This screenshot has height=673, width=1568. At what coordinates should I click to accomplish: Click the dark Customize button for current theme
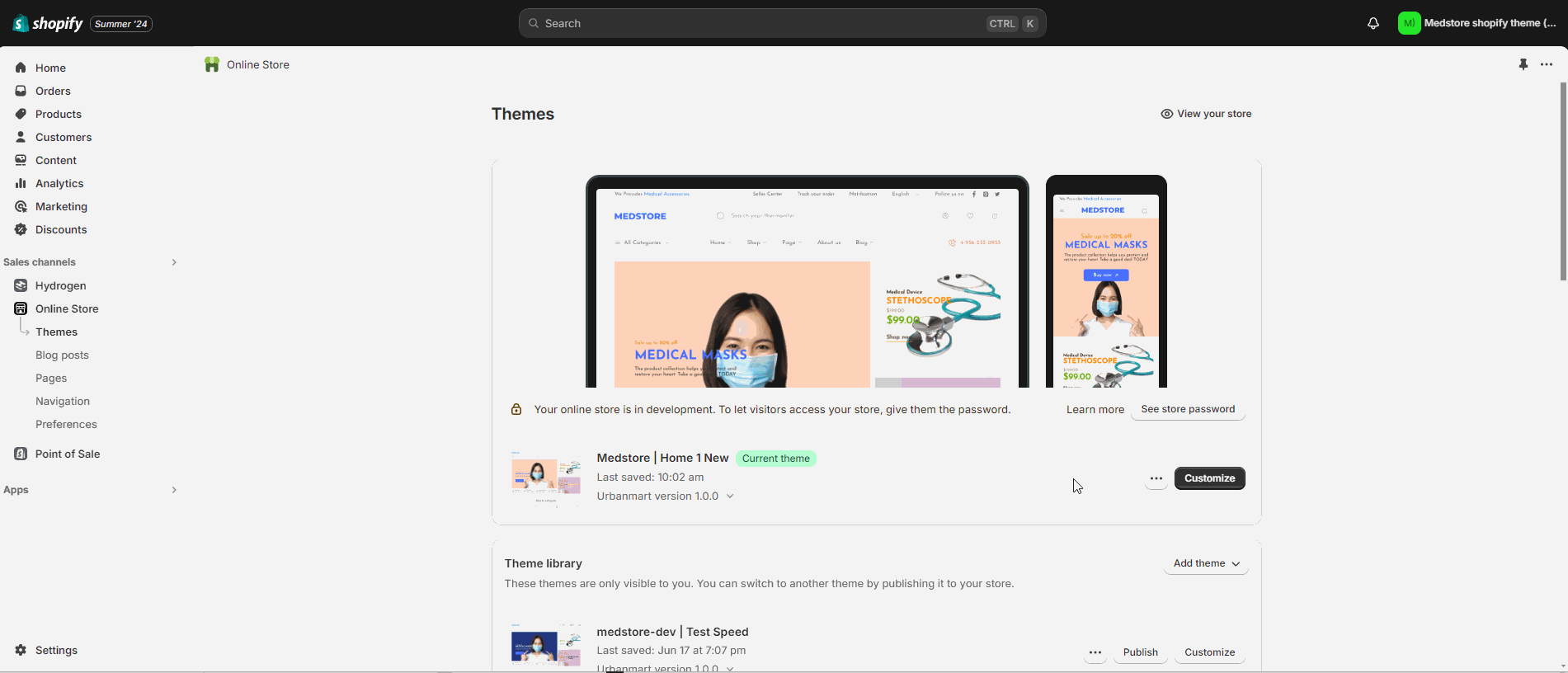tap(1209, 478)
